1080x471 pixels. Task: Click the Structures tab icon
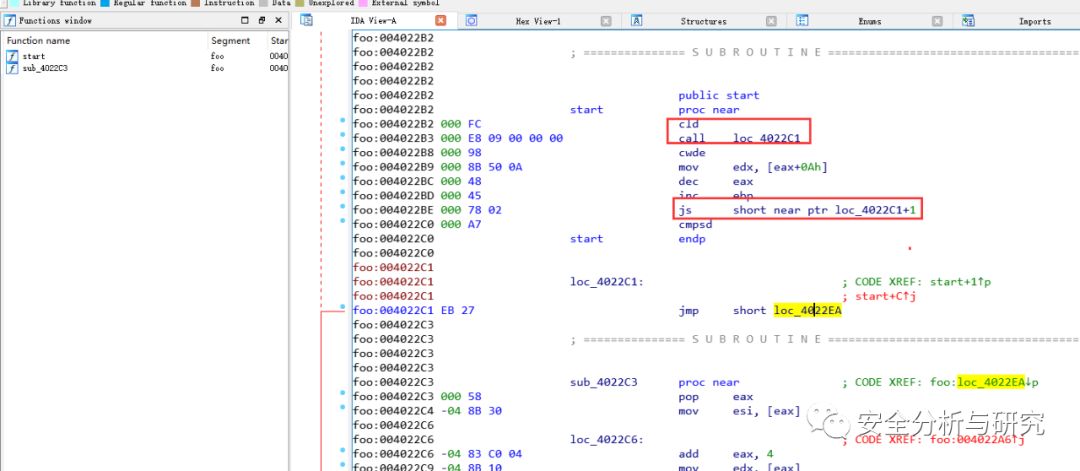[637, 21]
